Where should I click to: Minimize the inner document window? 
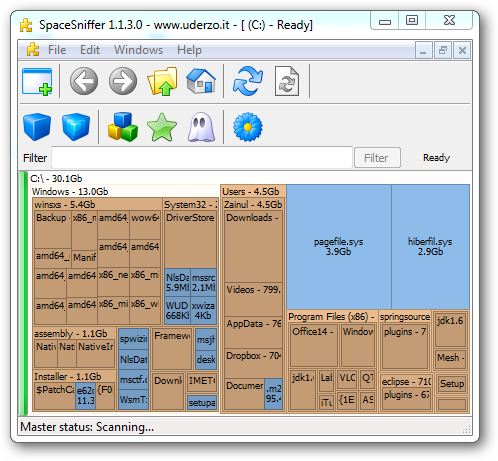424,51
